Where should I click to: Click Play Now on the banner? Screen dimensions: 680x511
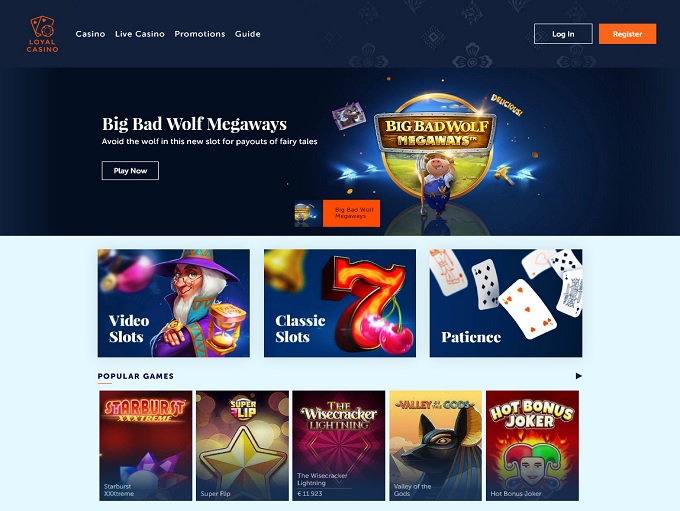pyautogui.click(x=130, y=170)
